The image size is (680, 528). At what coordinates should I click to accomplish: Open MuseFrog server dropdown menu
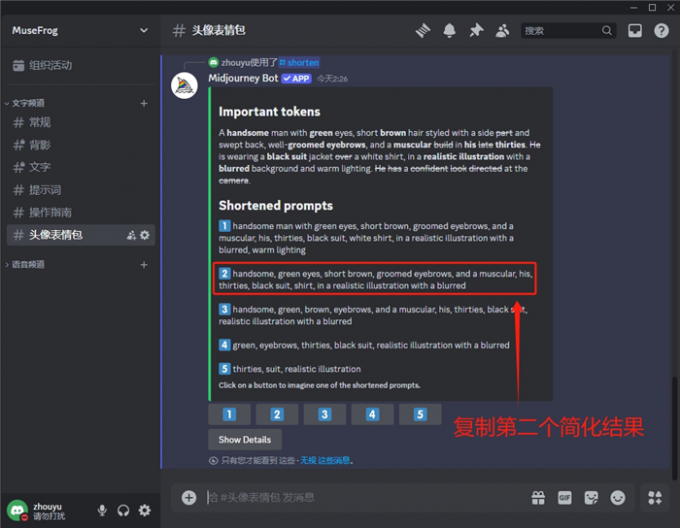144,30
